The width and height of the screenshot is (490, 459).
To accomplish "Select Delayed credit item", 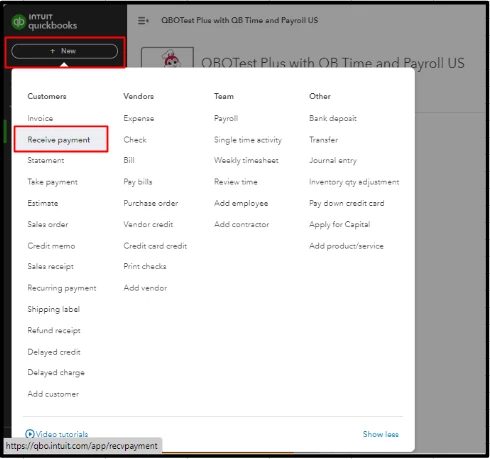I will pyautogui.click(x=54, y=352).
